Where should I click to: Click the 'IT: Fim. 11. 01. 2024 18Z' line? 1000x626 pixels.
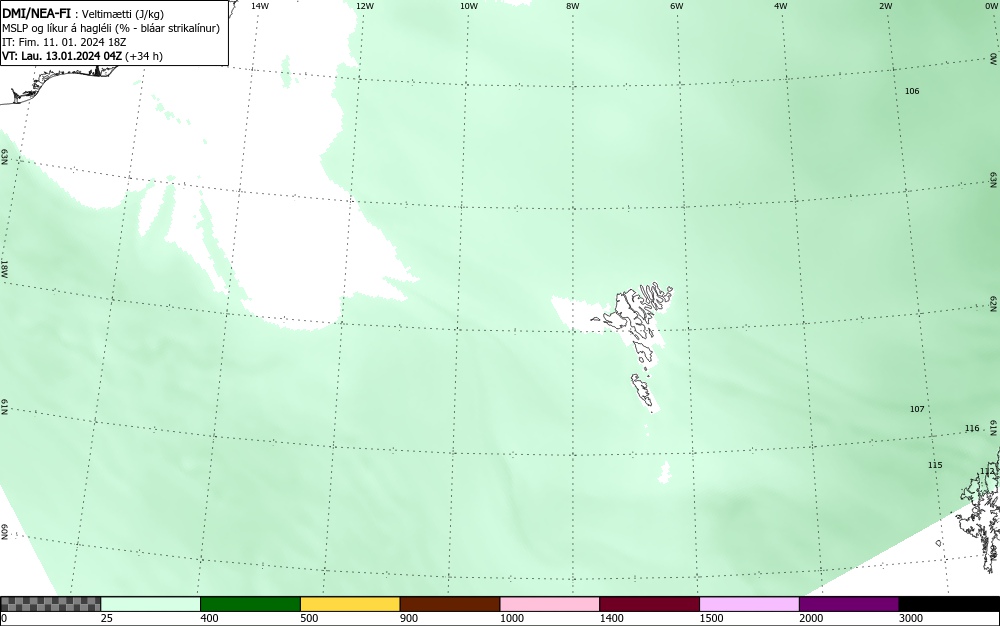pyautogui.click(x=64, y=42)
